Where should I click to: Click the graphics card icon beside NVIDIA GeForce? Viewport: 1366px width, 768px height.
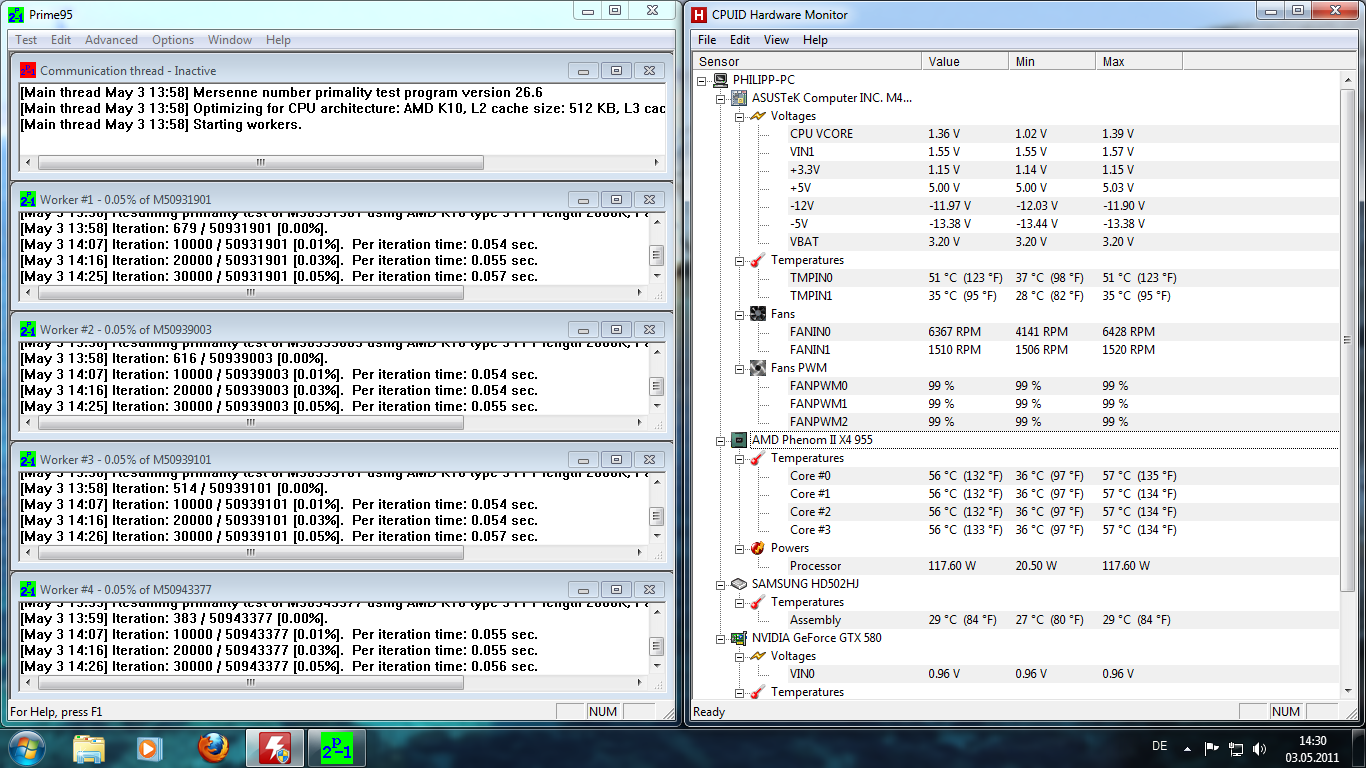tap(739, 638)
